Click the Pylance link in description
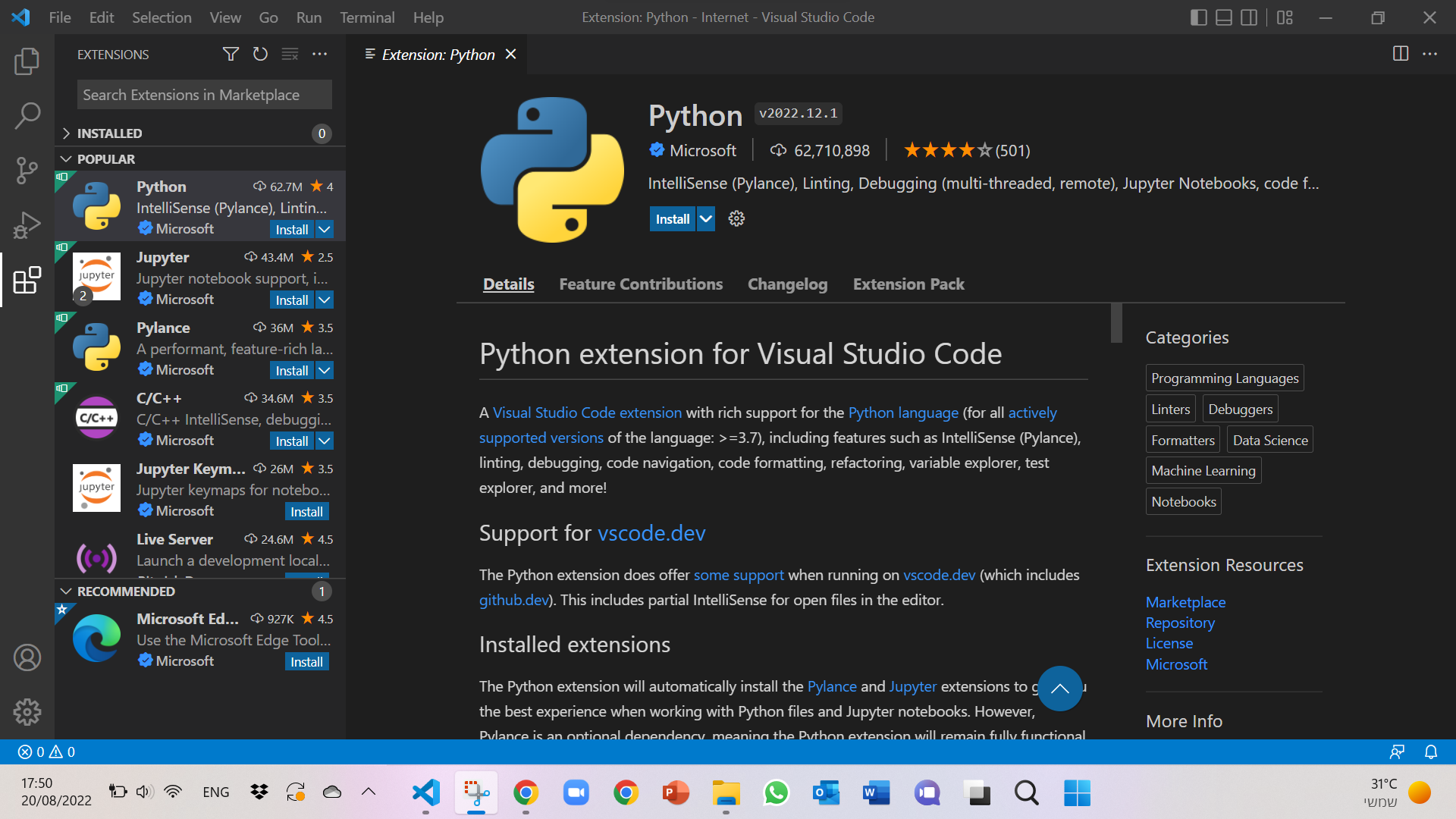 point(832,686)
